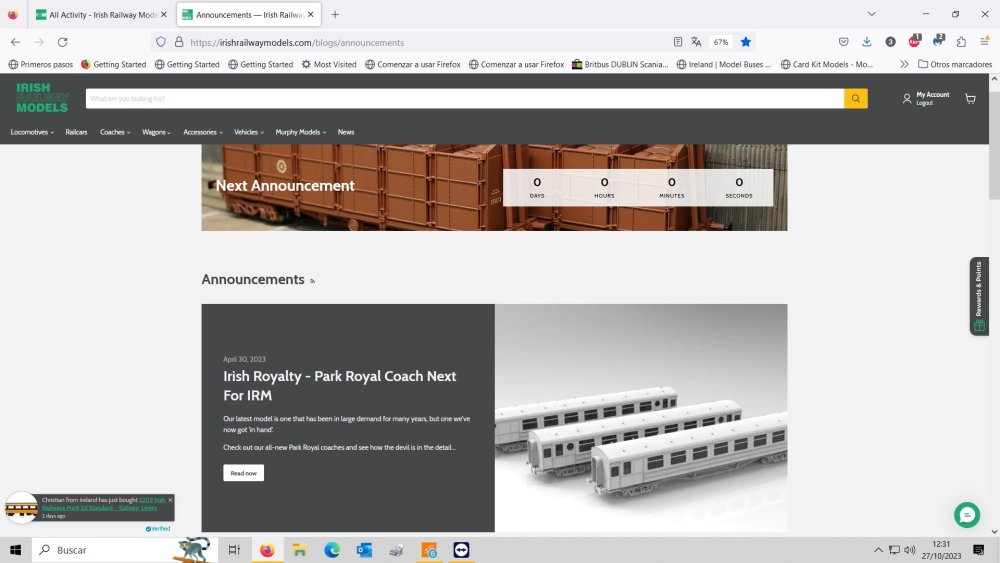The height and width of the screenshot is (563, 1000).
Task: Click the Logout link under My Account
Action: click(x=924, y=103)
